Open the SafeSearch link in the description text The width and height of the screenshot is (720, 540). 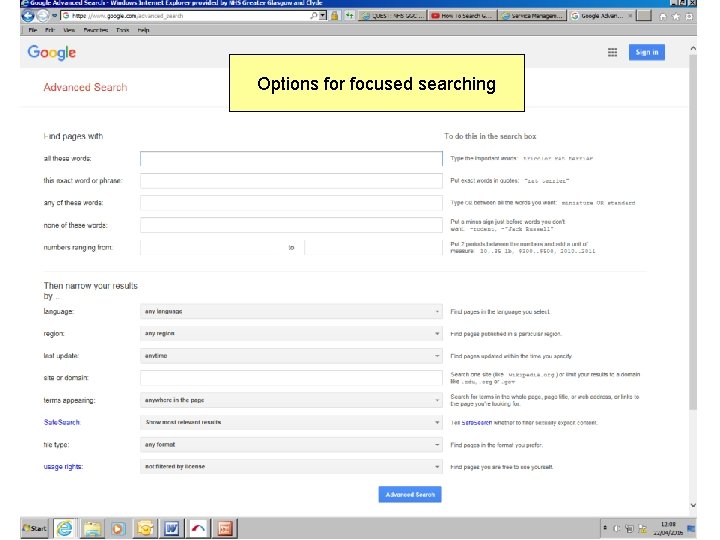477,422
